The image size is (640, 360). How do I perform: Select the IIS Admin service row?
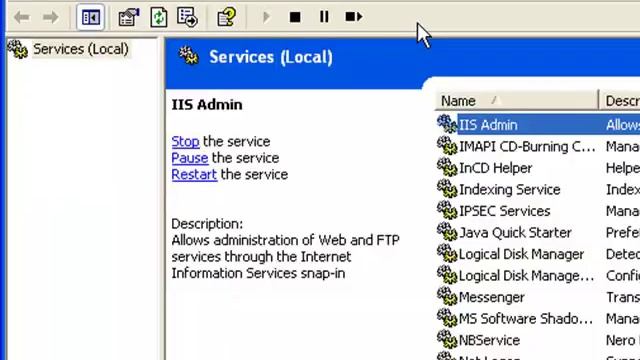[x=538, y=125]
